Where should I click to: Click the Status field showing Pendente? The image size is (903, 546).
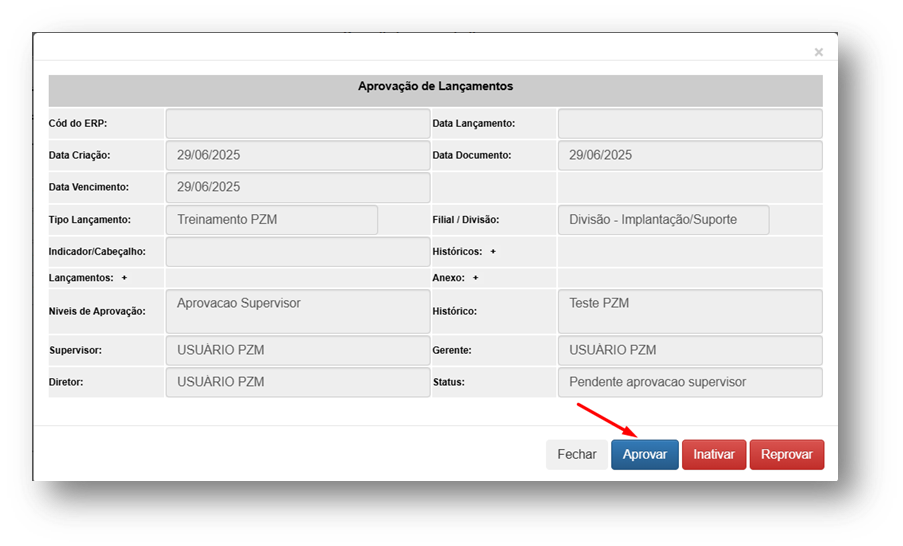coord(689,382)
